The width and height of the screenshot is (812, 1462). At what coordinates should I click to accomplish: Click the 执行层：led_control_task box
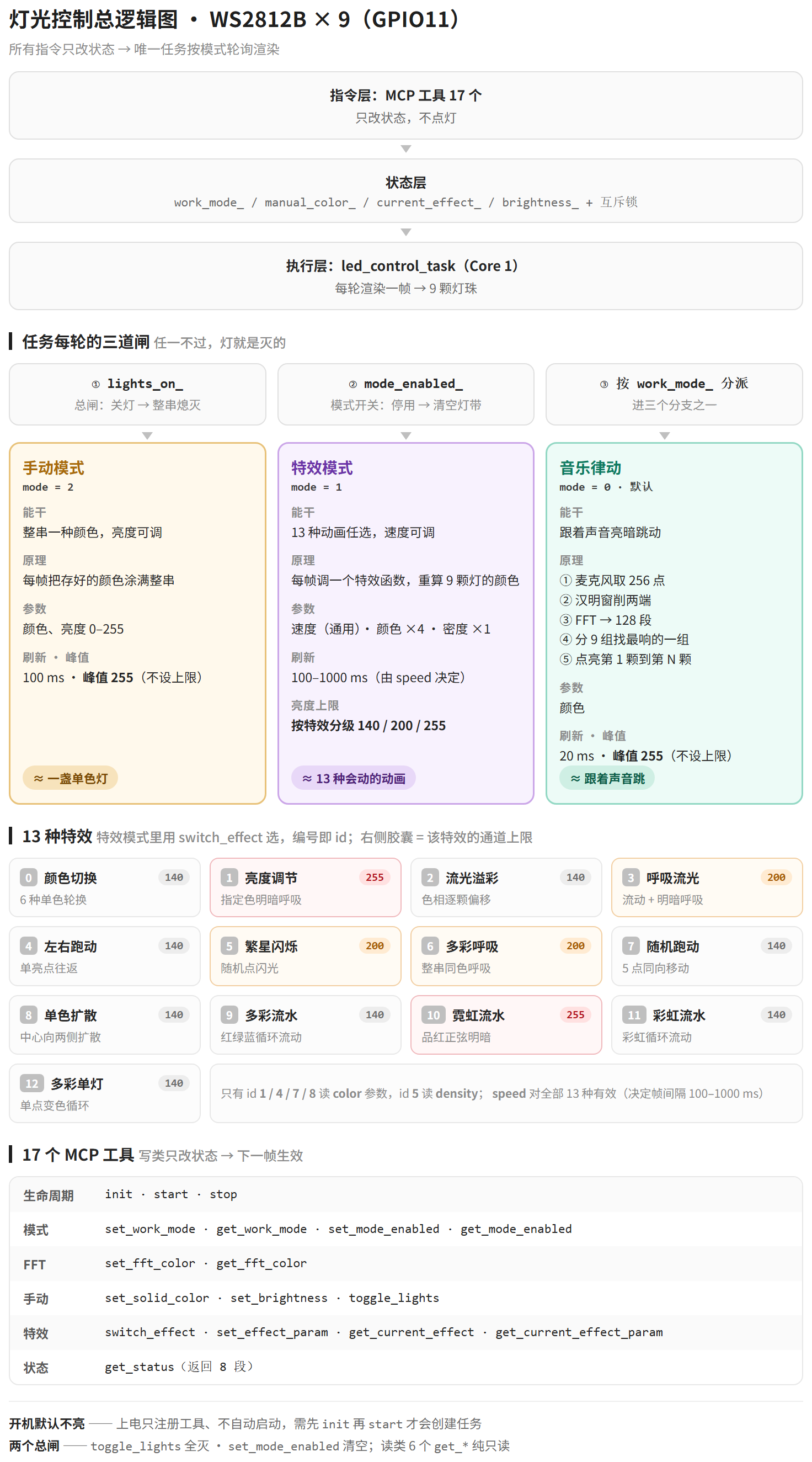coord(405,277)
